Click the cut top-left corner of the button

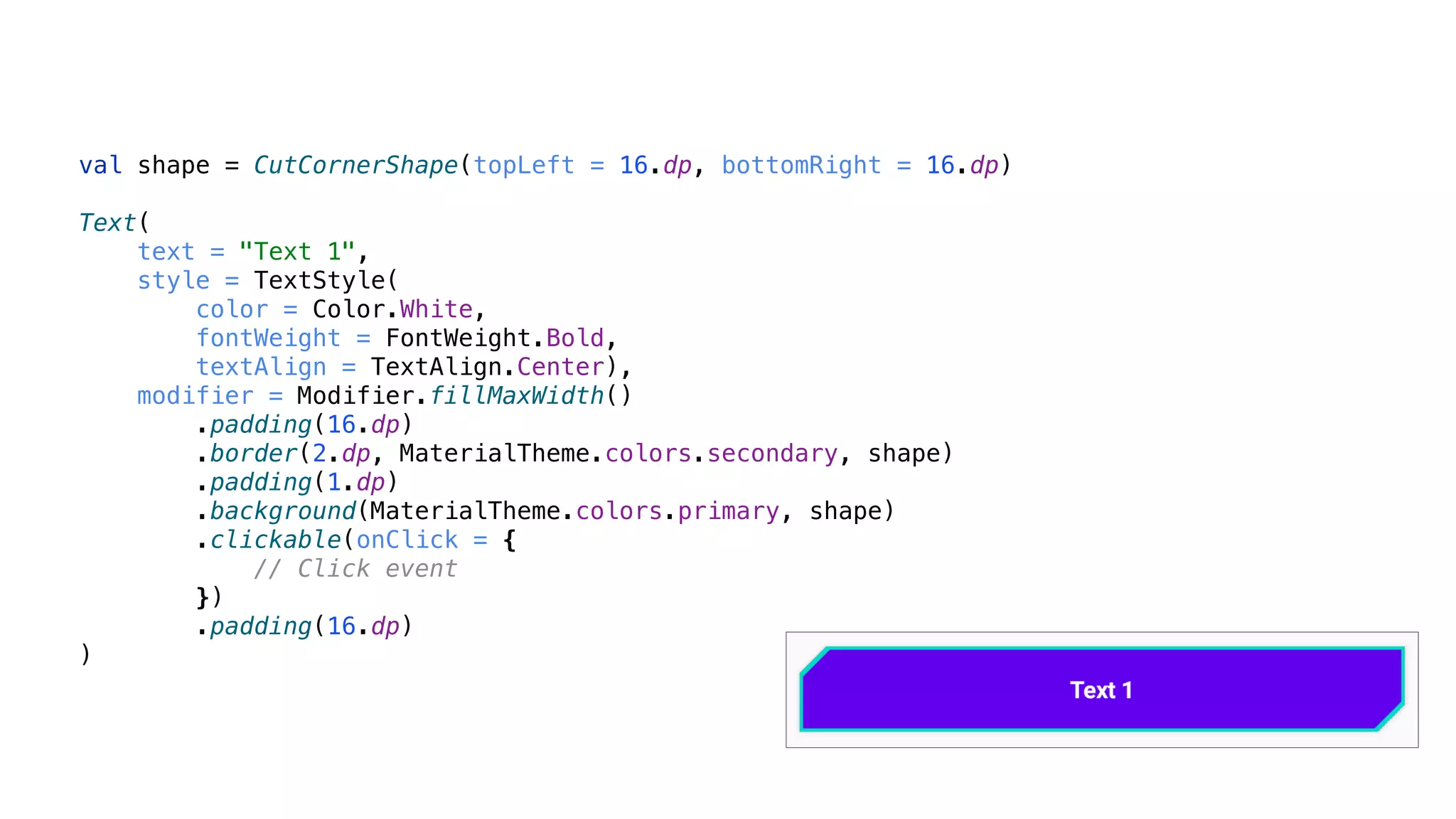tap(815, 660)
